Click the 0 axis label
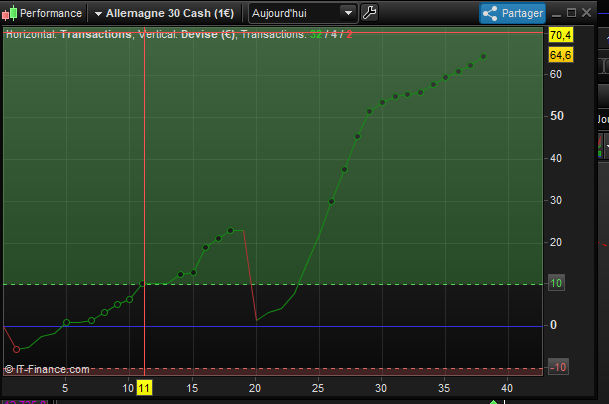The image size is (609, 404). pyautogui.click(x=553, y=325)
